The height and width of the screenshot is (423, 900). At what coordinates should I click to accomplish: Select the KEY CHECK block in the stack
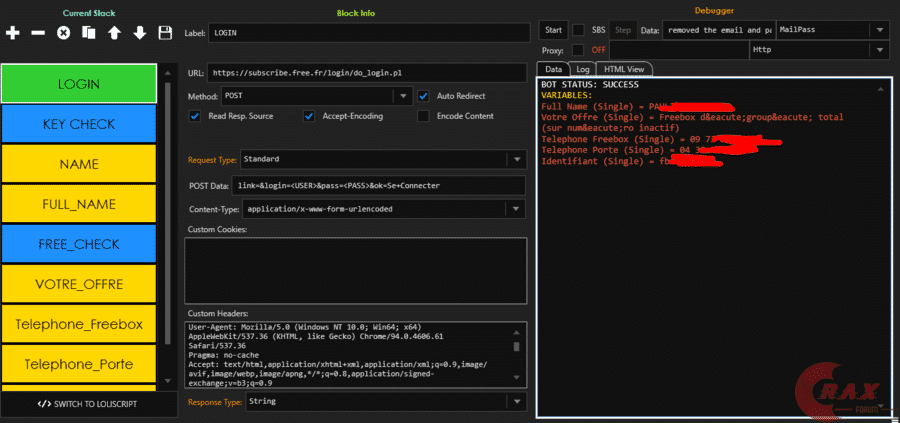tap(79, 125)
